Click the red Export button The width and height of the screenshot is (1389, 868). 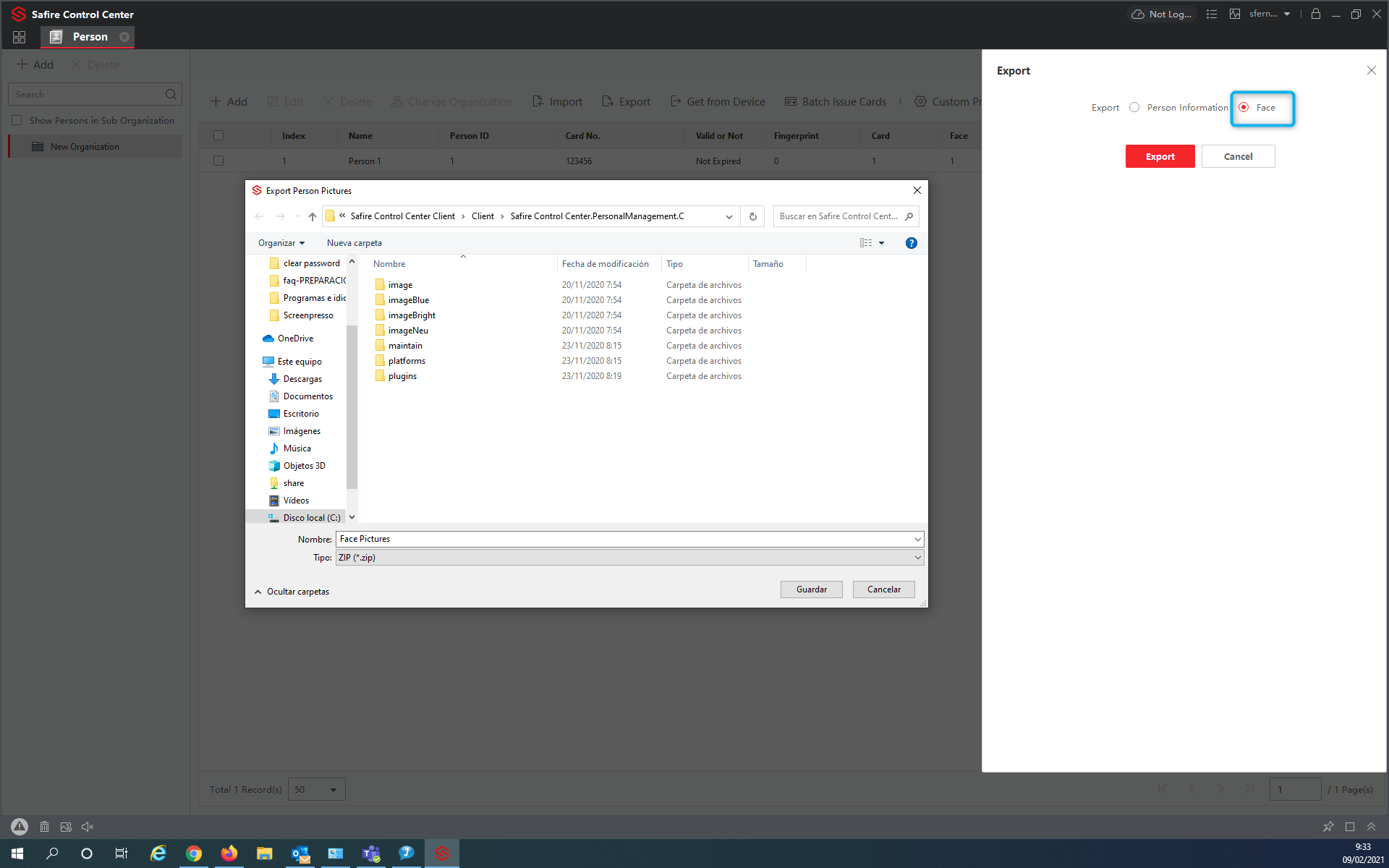(x=1160, y=156)
